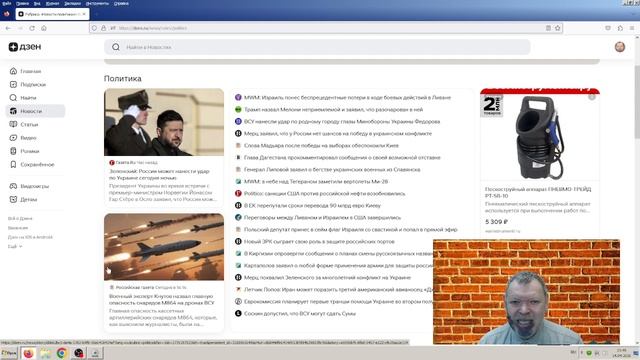Screen dimensions: 640x360
Task: Open the browser extensions icon
Action: pyautogui.click(x=620, y=28)
